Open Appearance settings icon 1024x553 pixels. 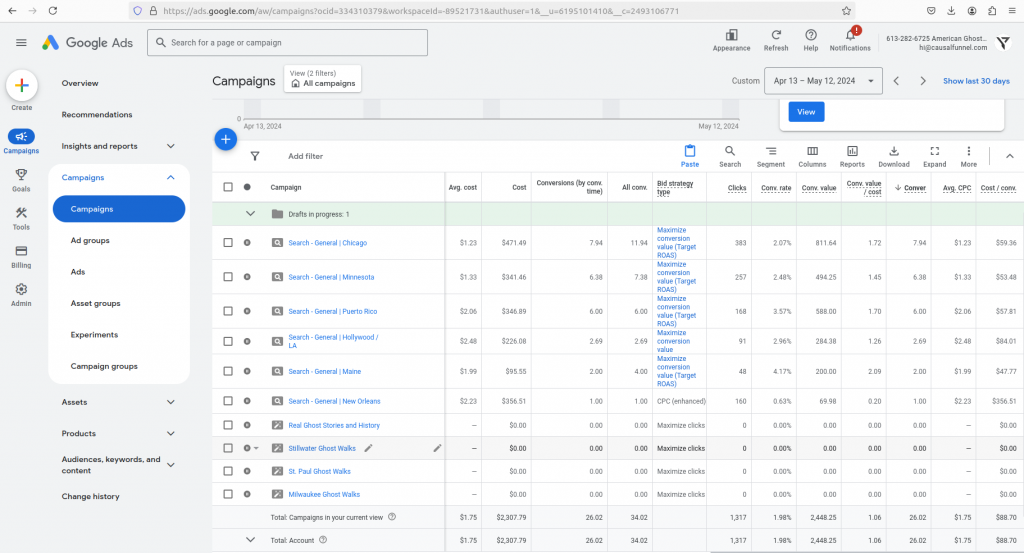tap(731, 35)
